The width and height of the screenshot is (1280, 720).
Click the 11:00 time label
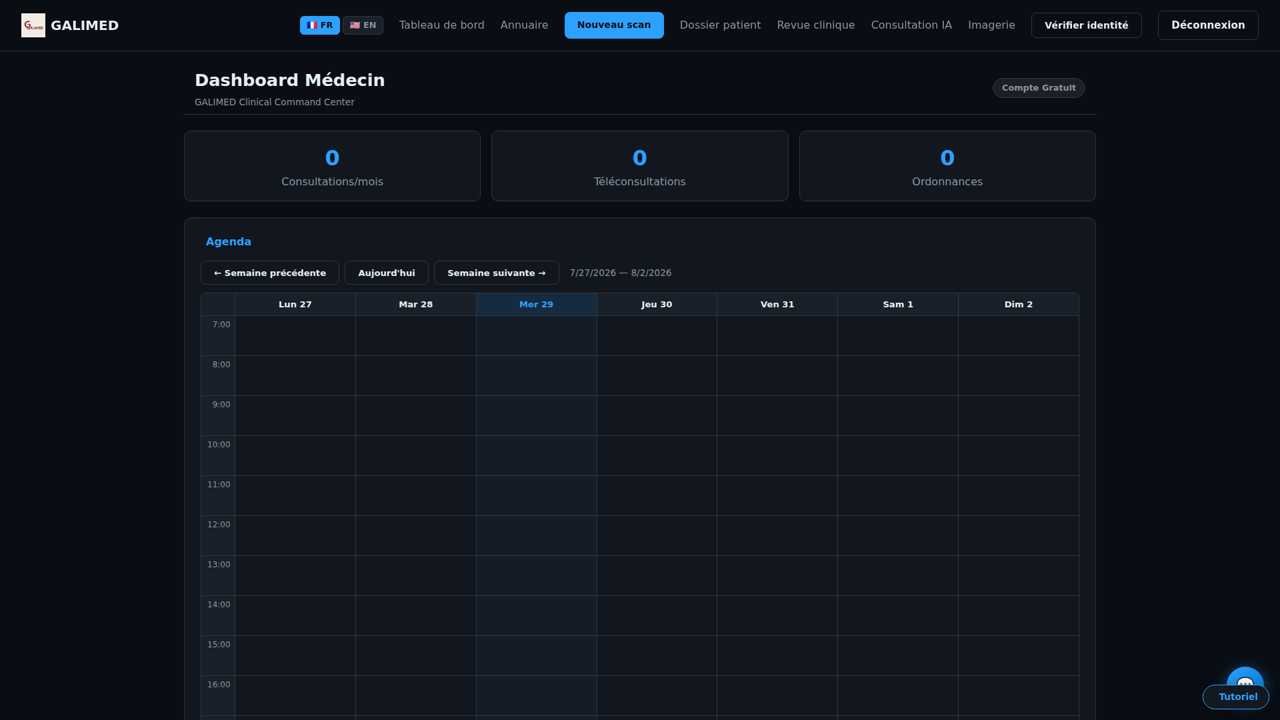tap(219, 484)
